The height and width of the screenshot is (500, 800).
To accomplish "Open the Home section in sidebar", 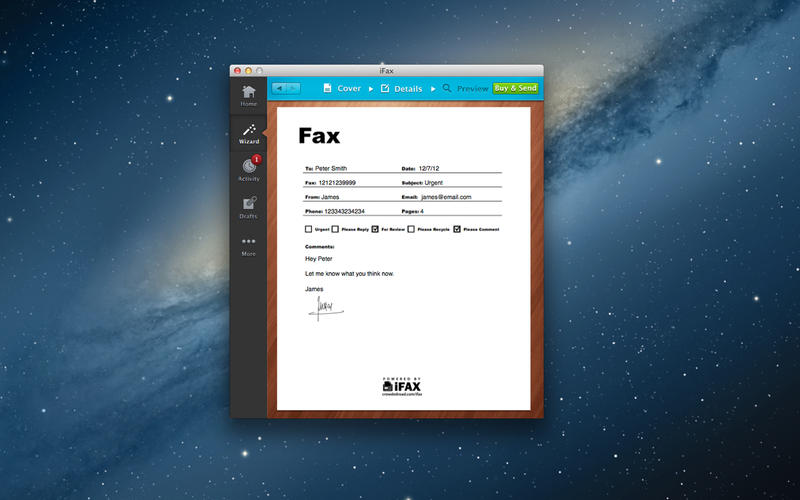I will pos(248,96).
